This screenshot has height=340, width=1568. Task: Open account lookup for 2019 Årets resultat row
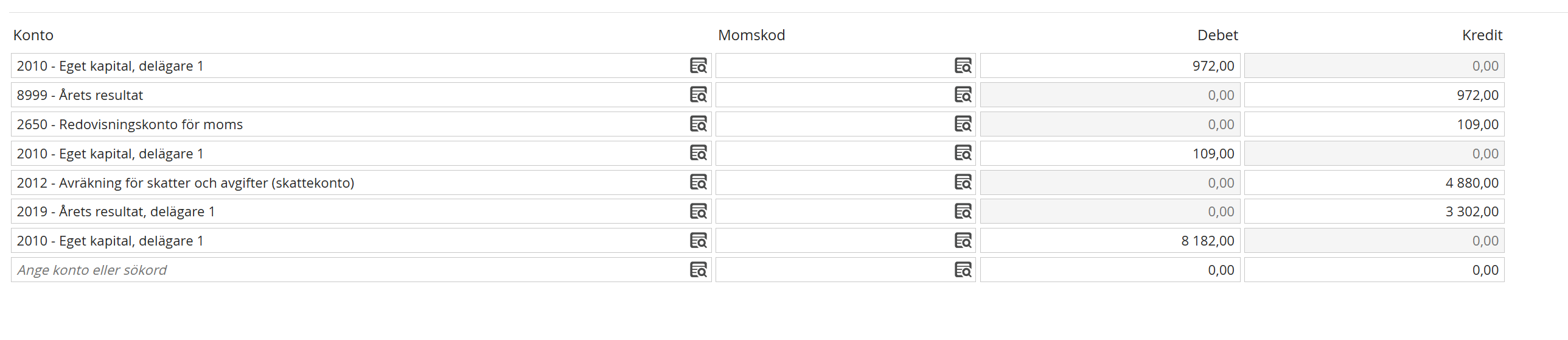pos(698,211)
